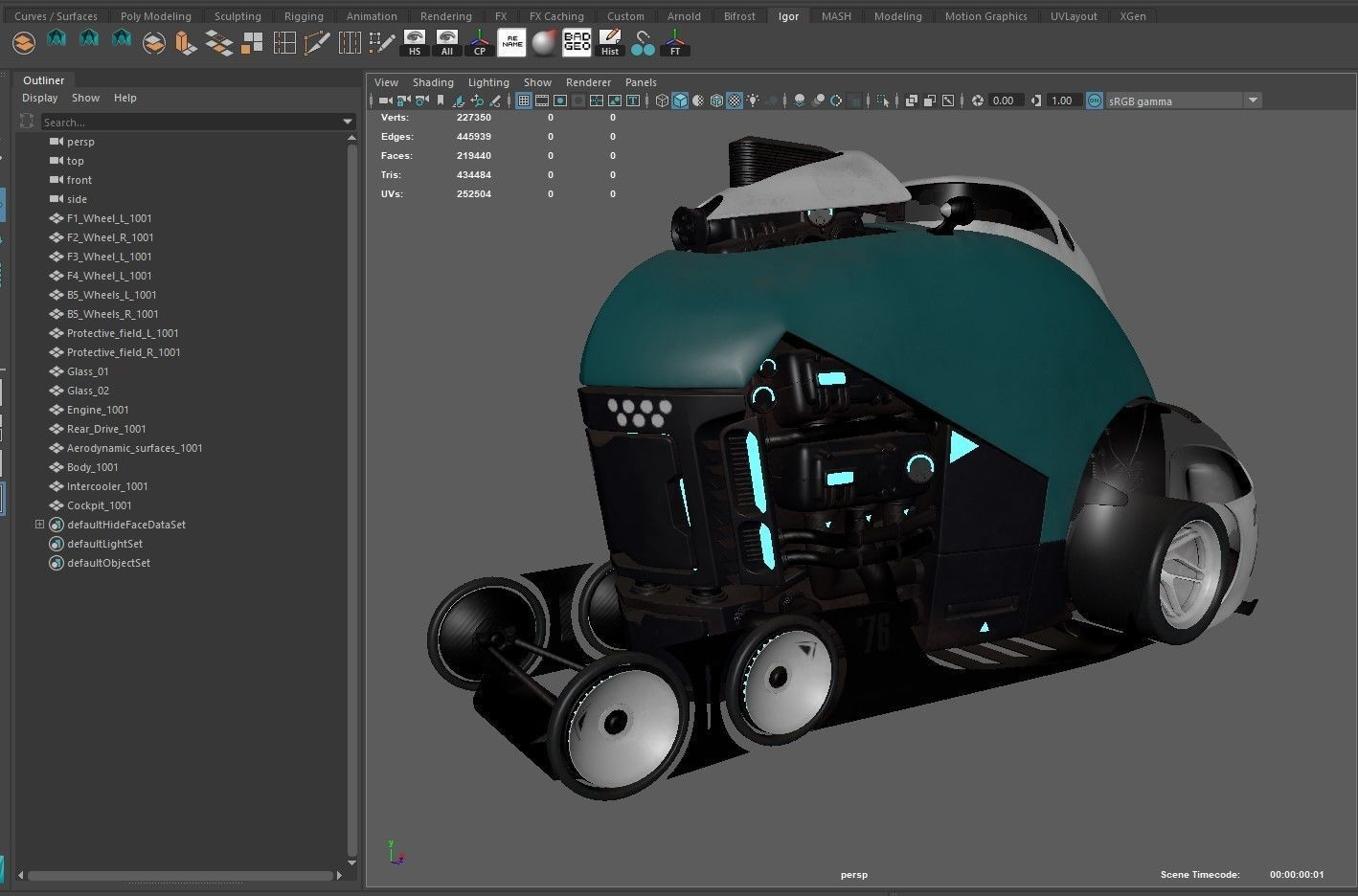Viewport: 1358px width, 896px height.
Task: Click the camera bookmarks icon
Action: [x=441, y=101]
